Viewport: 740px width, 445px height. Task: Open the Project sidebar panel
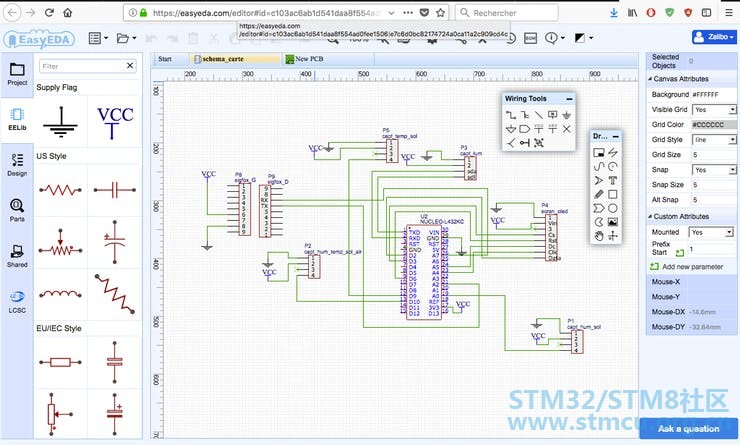click(17, 75)
